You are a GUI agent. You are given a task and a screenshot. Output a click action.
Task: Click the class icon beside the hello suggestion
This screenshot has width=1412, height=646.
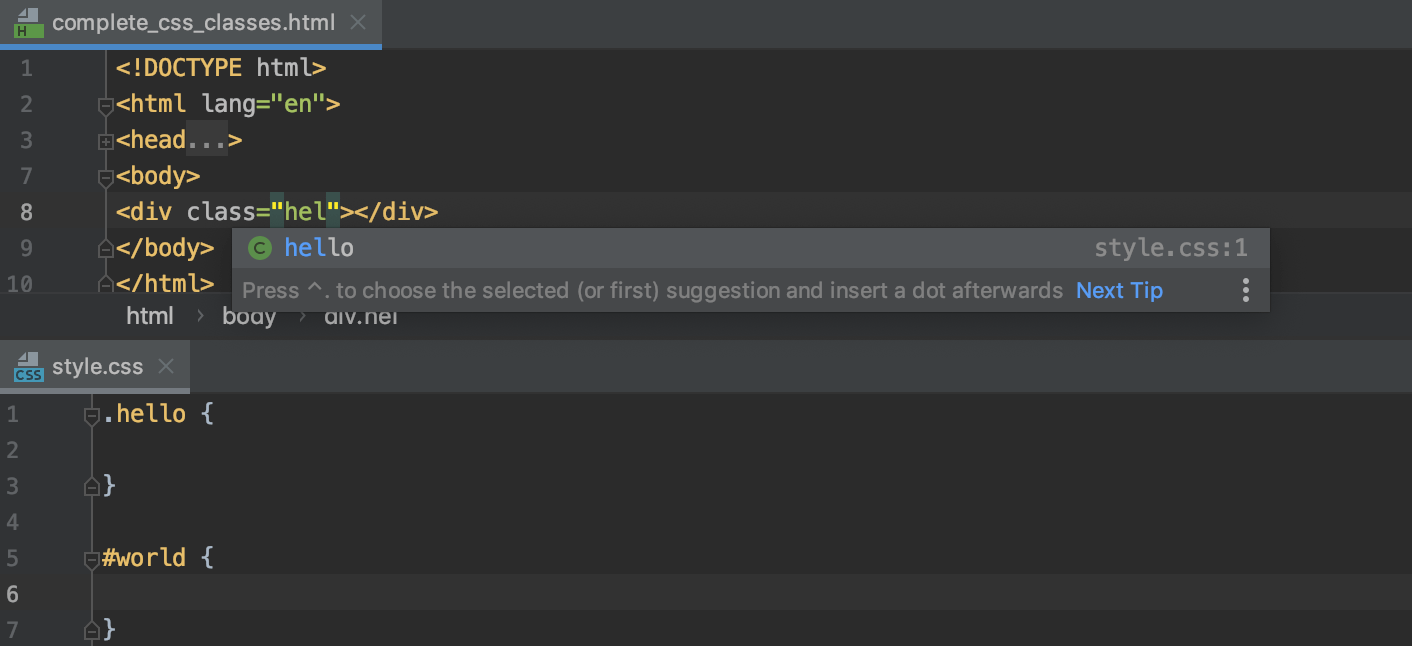(260, 247)
